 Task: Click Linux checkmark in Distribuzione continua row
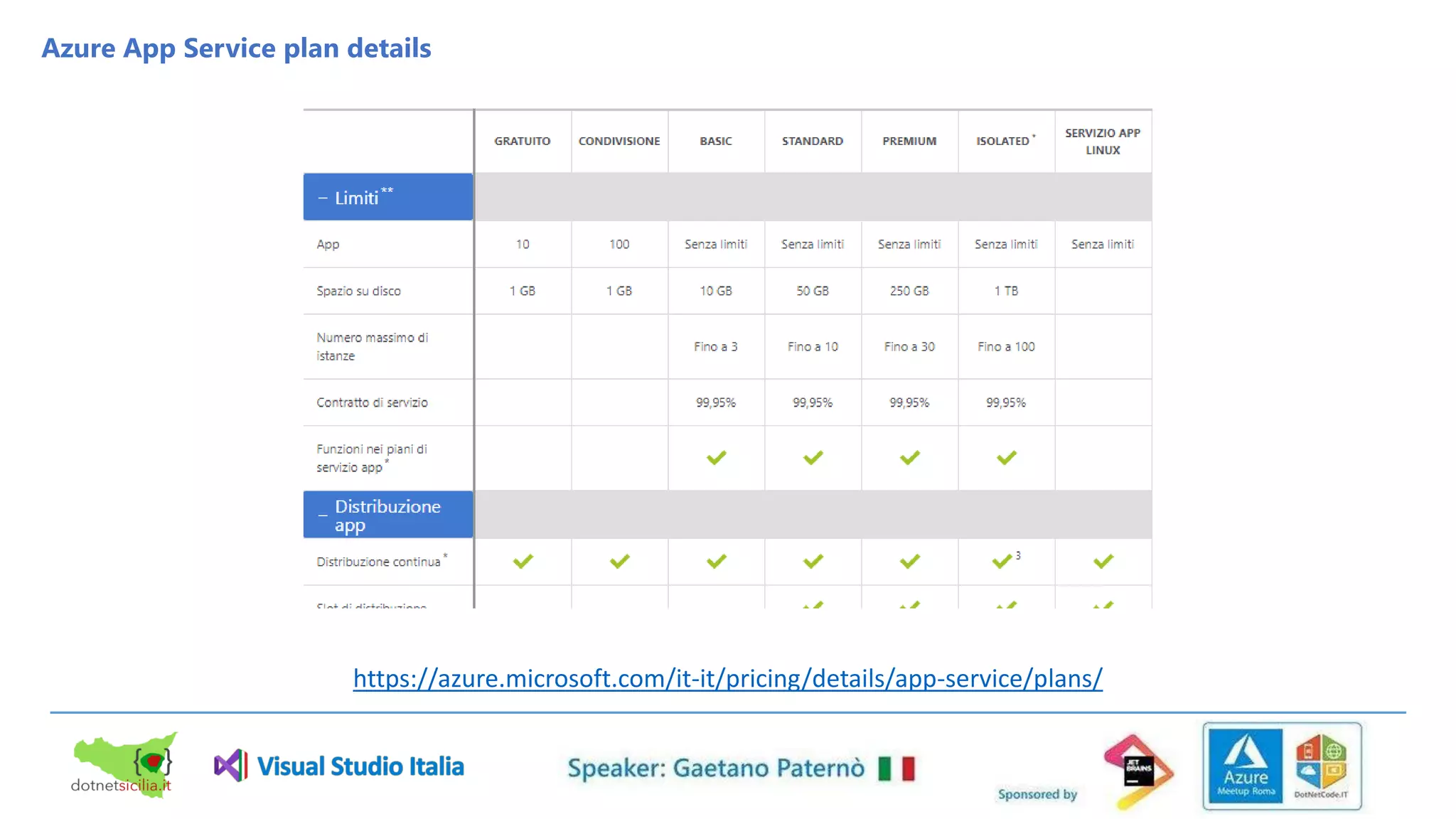coord(1103,562)
